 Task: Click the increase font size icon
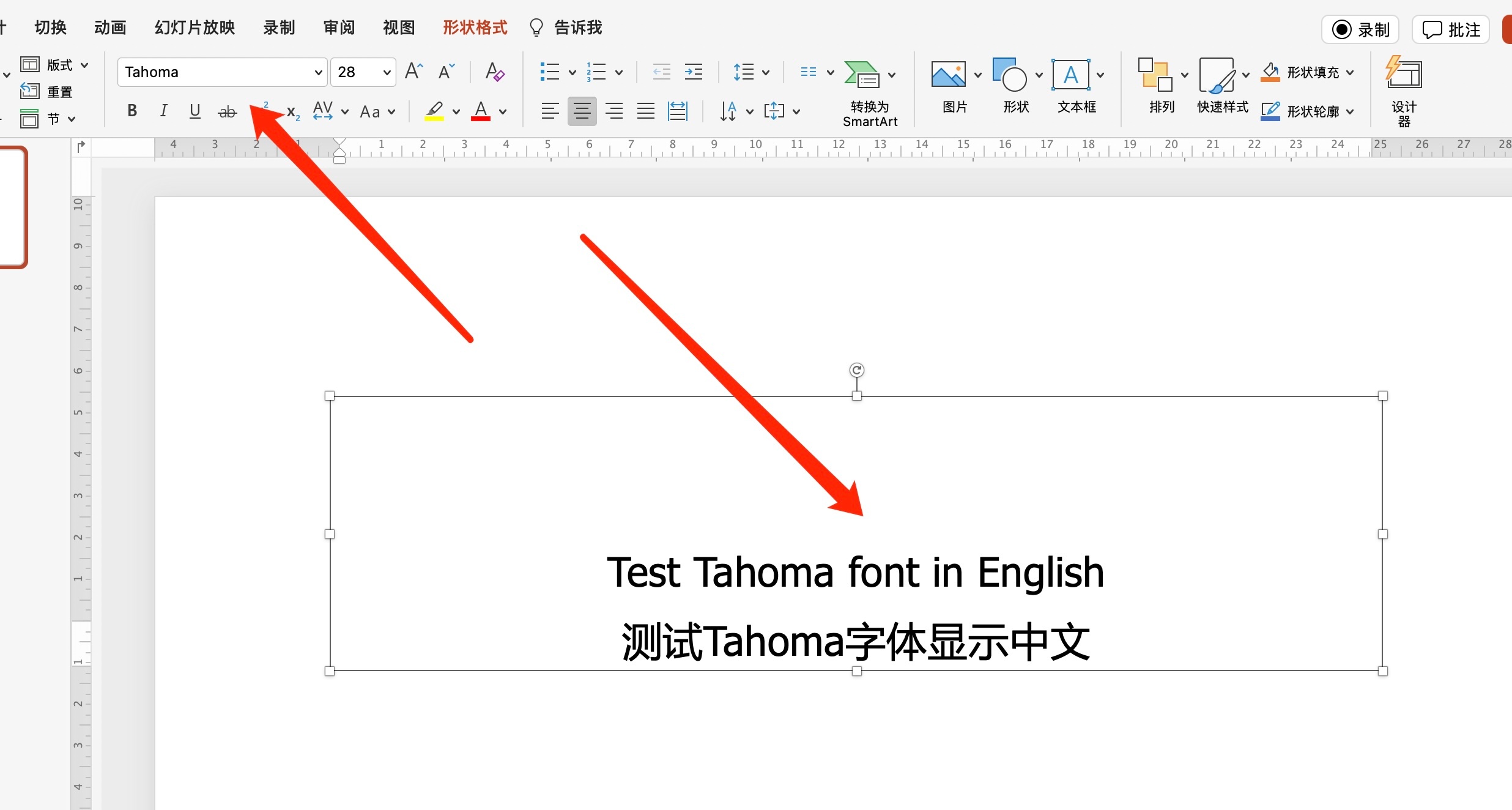coord(414,72)
